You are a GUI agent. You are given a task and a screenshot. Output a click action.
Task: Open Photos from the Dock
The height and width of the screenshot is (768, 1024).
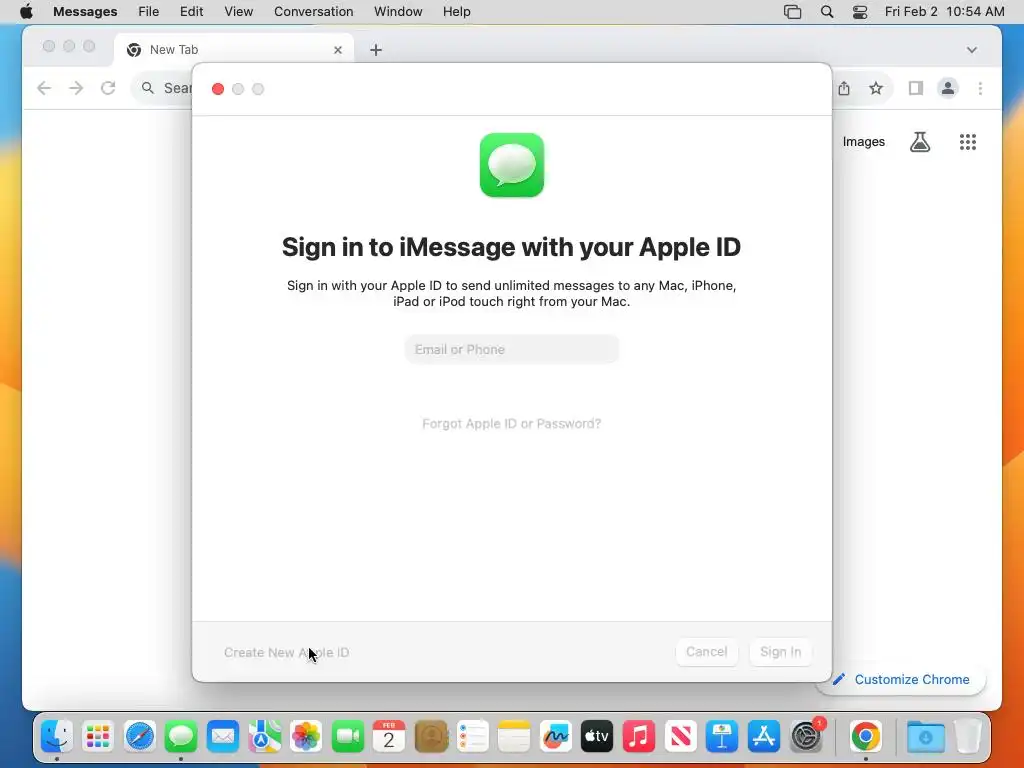click(x=306, y=736)
